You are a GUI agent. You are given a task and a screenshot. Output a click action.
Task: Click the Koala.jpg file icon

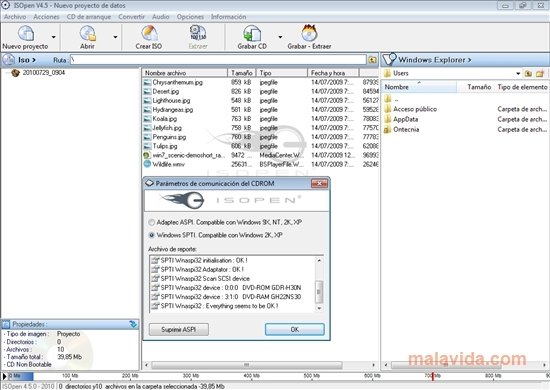tap(147, 119)
